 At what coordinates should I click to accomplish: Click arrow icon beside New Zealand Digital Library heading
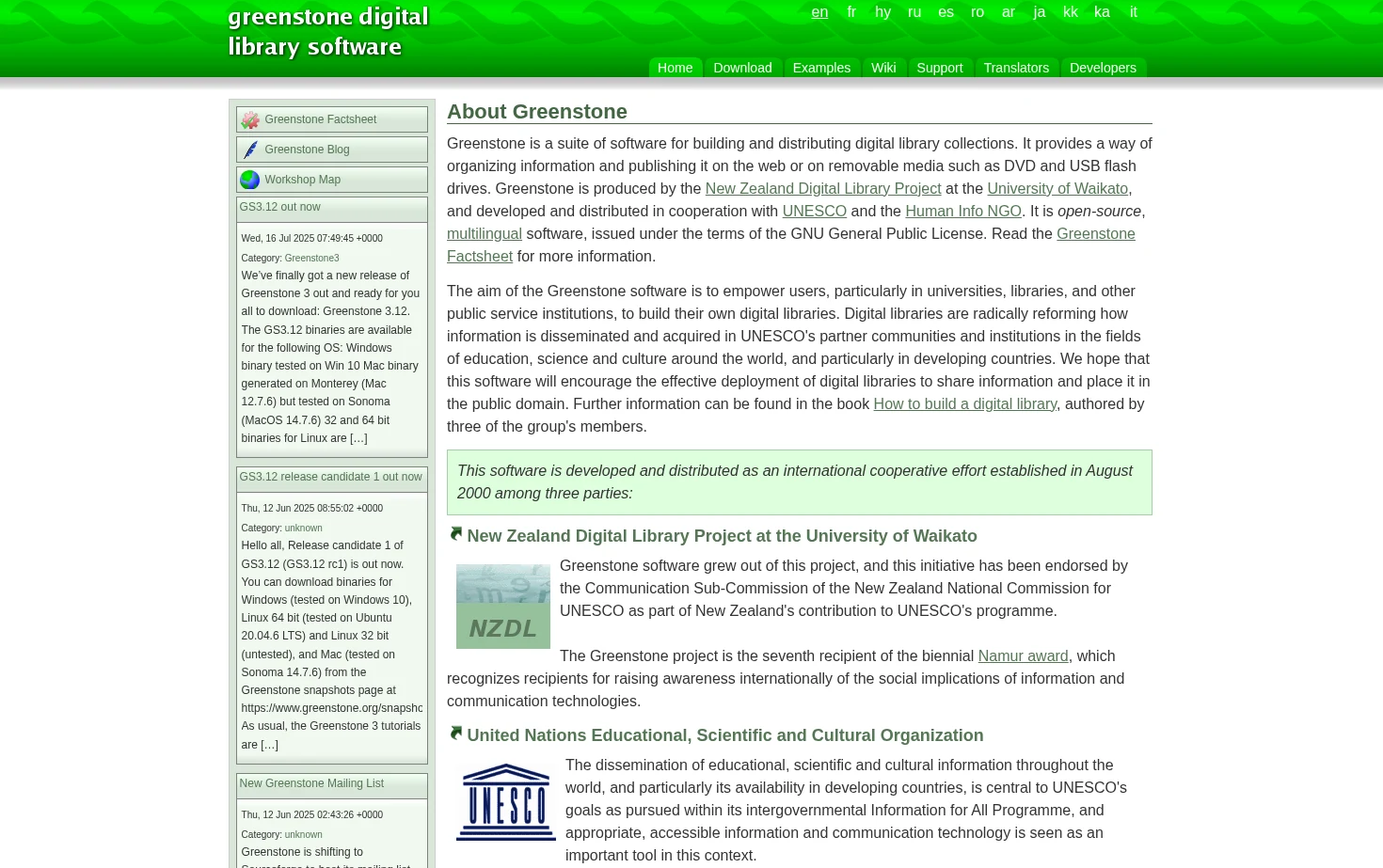click(455, 534)
